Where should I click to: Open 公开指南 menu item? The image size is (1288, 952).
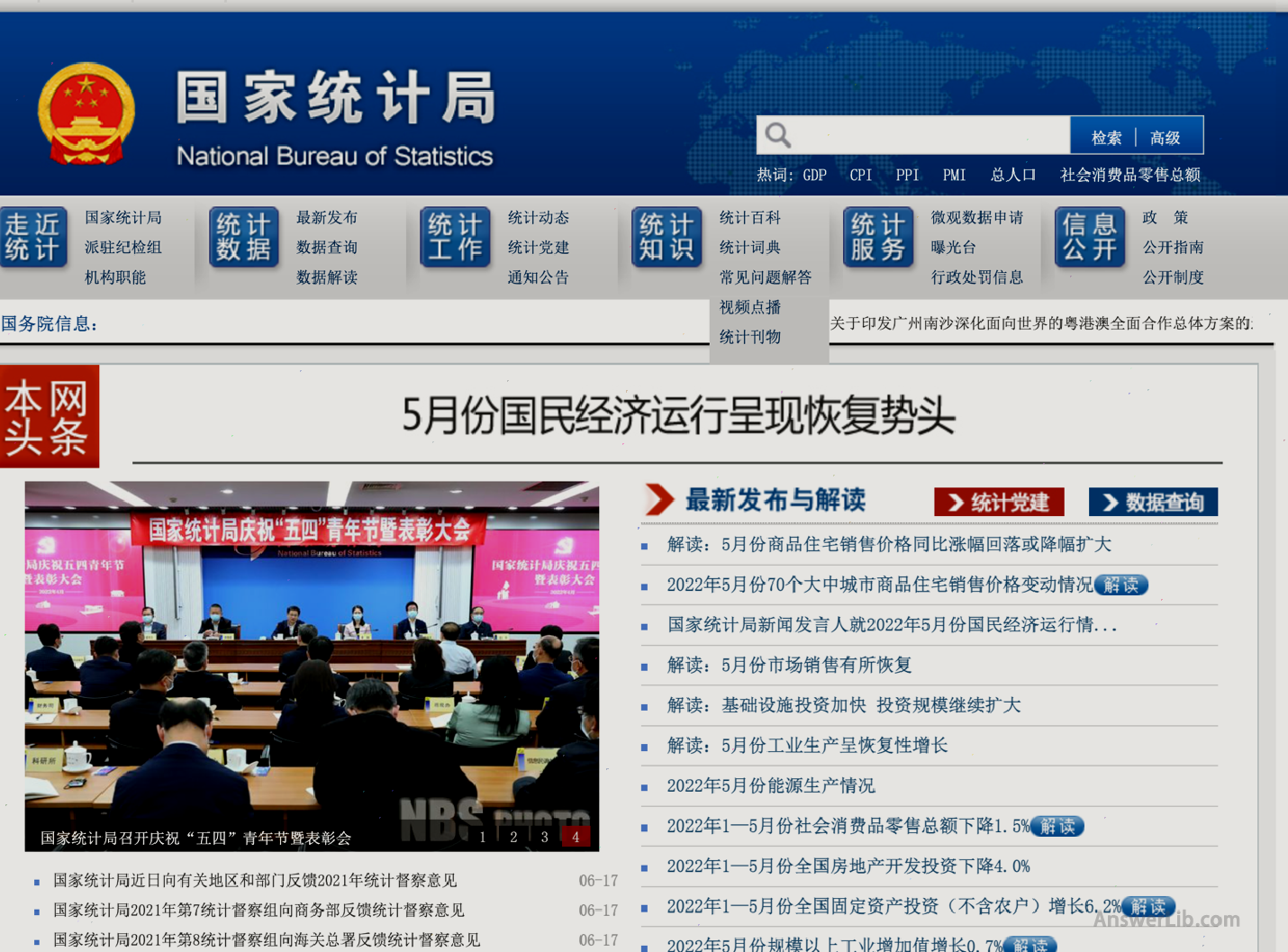pos(1174,247)
